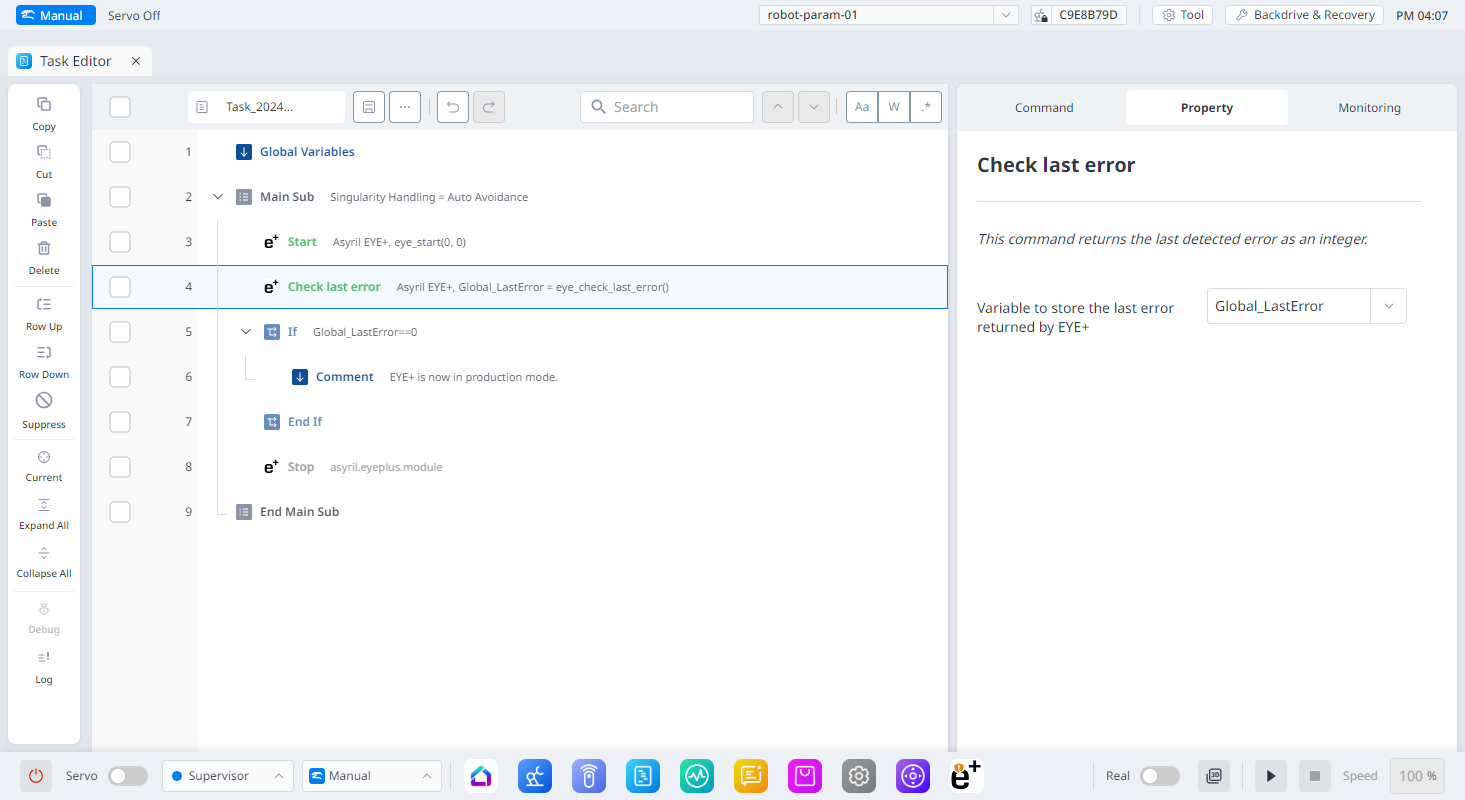Move the command with Row Up
1465x800 pixels.
pyautogui.click(x=44, y=304)
